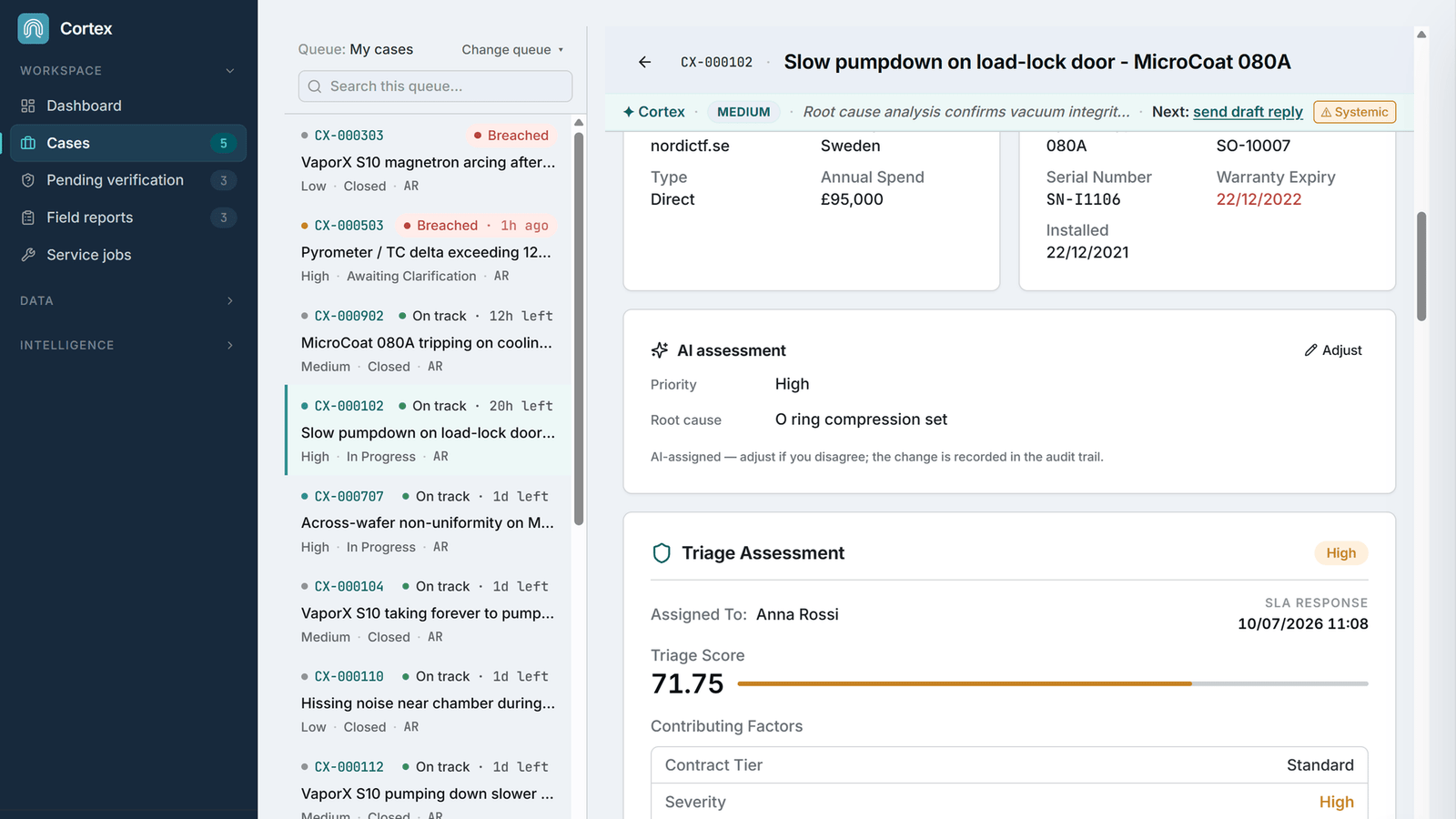Image resolution: width=1456 pixels, height=819 pixels.
Task: Open Service jobs menu item
Action: [x=127, y=255]
